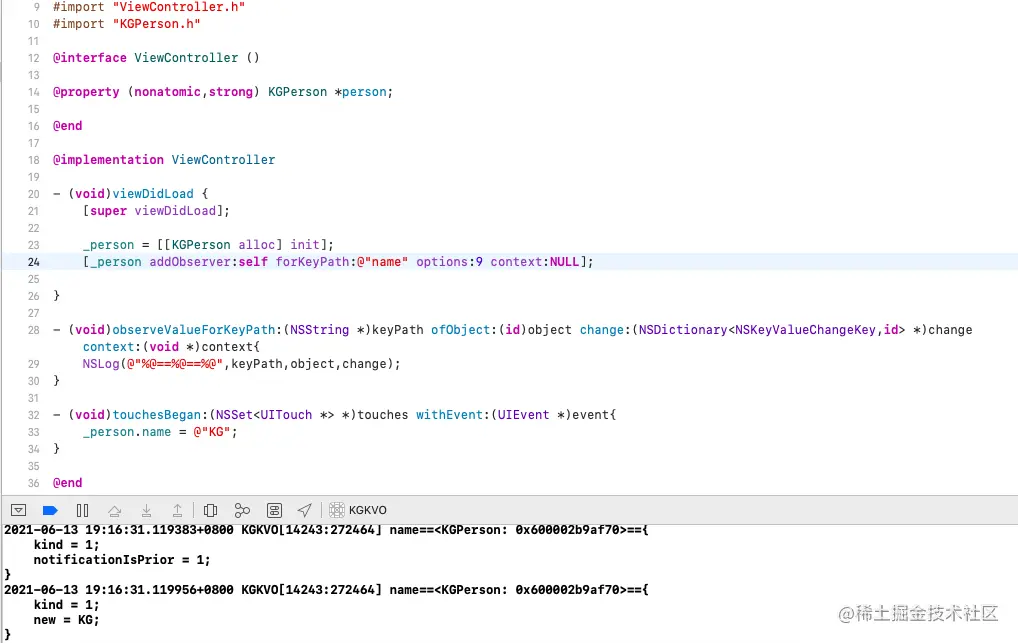Click the @"name" string literal
Screen dimensions: 1018x643
pyautogui.click(x=382, y=262)
